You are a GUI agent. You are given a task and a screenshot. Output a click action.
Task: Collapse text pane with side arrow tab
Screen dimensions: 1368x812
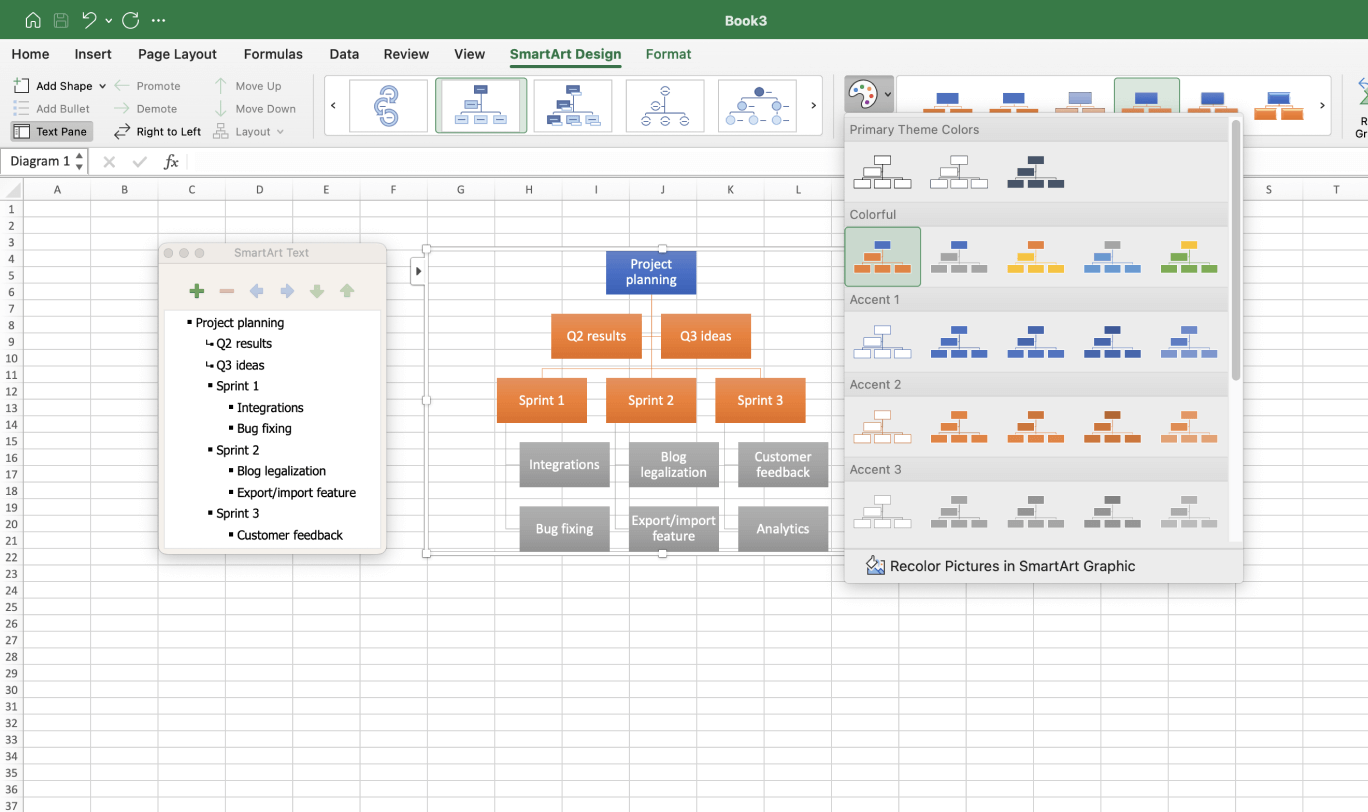point(418,271)
